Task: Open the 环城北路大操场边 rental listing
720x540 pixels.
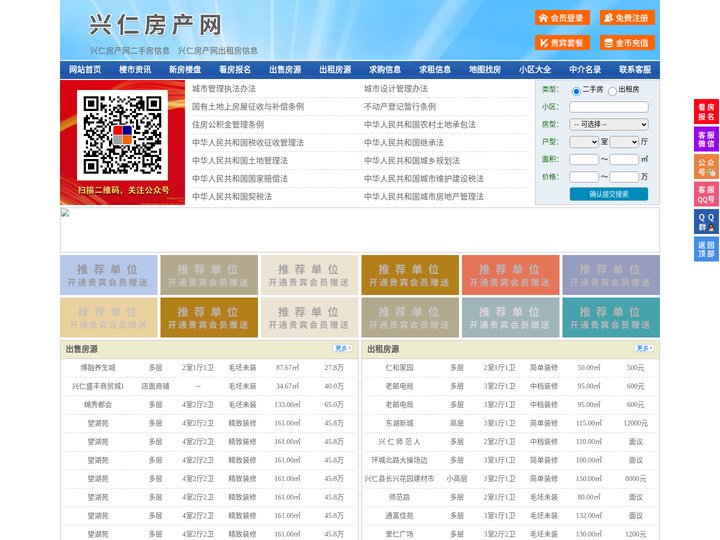Action: tap(399, 460)
